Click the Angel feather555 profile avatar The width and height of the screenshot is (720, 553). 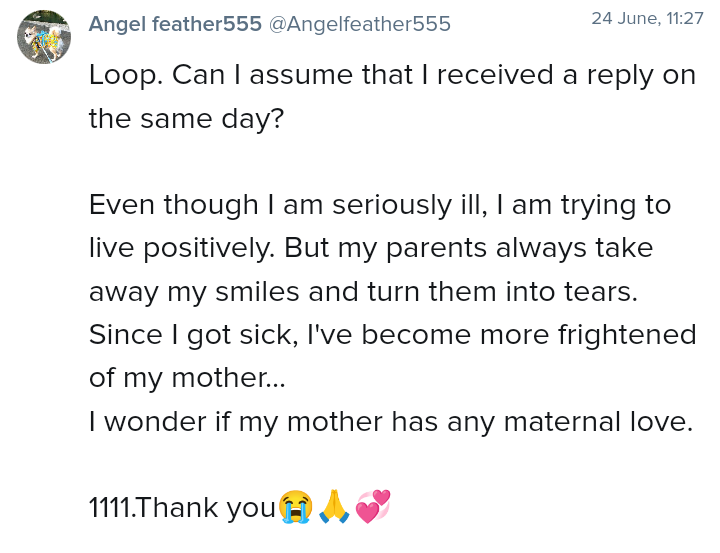[x=44, y=37]
